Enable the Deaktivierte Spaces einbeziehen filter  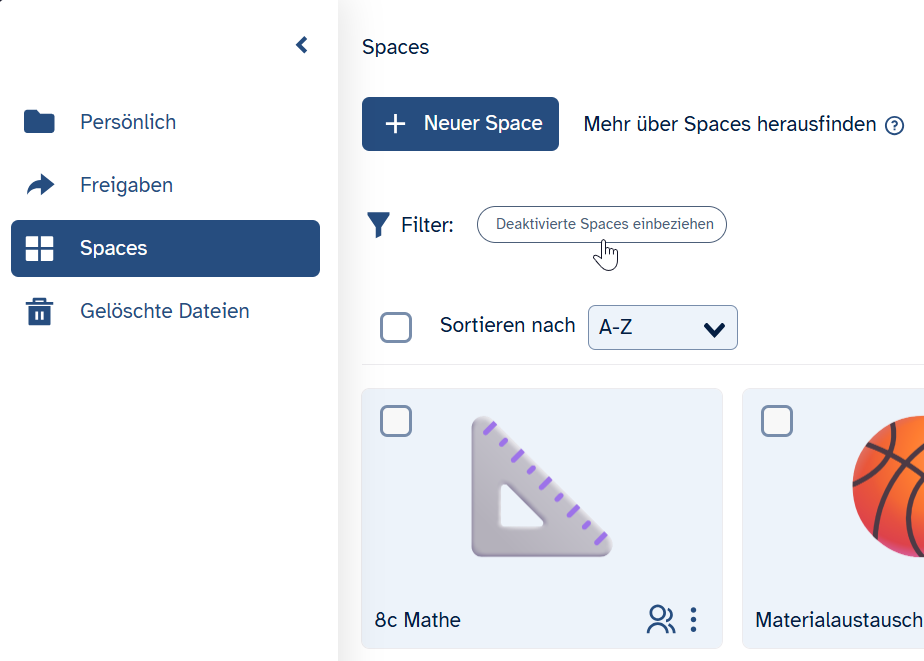602,225
